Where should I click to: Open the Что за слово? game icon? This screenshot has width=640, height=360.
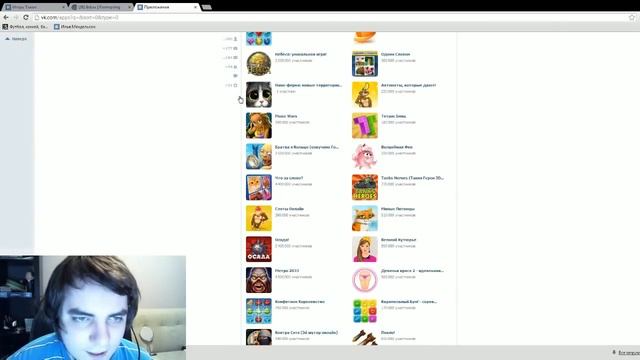tap(259, 187)
